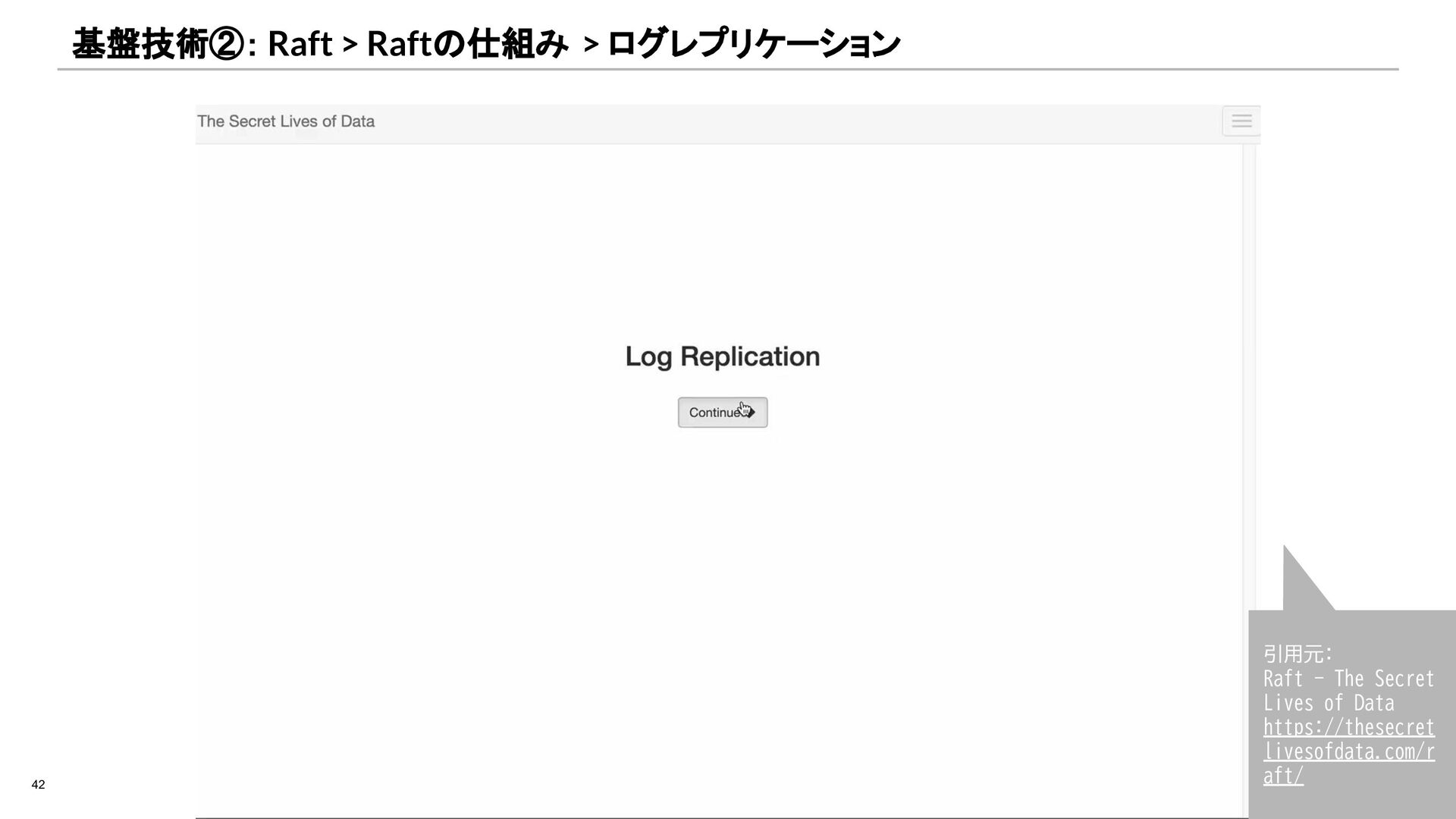This screenshot has height=819, width=1456.
Task: Click the arrow icon inside Continue
Action: [751, 413]
